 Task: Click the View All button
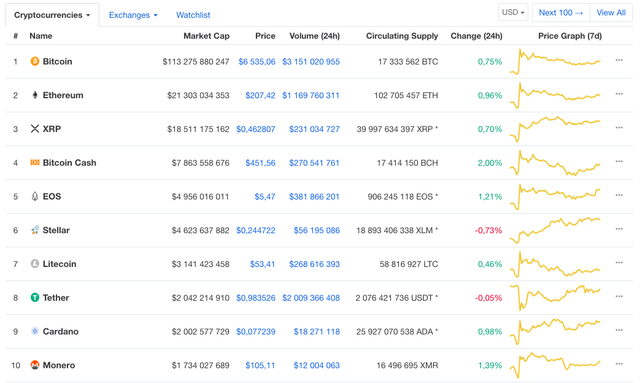pyautogui.click(x=611, y=13)
